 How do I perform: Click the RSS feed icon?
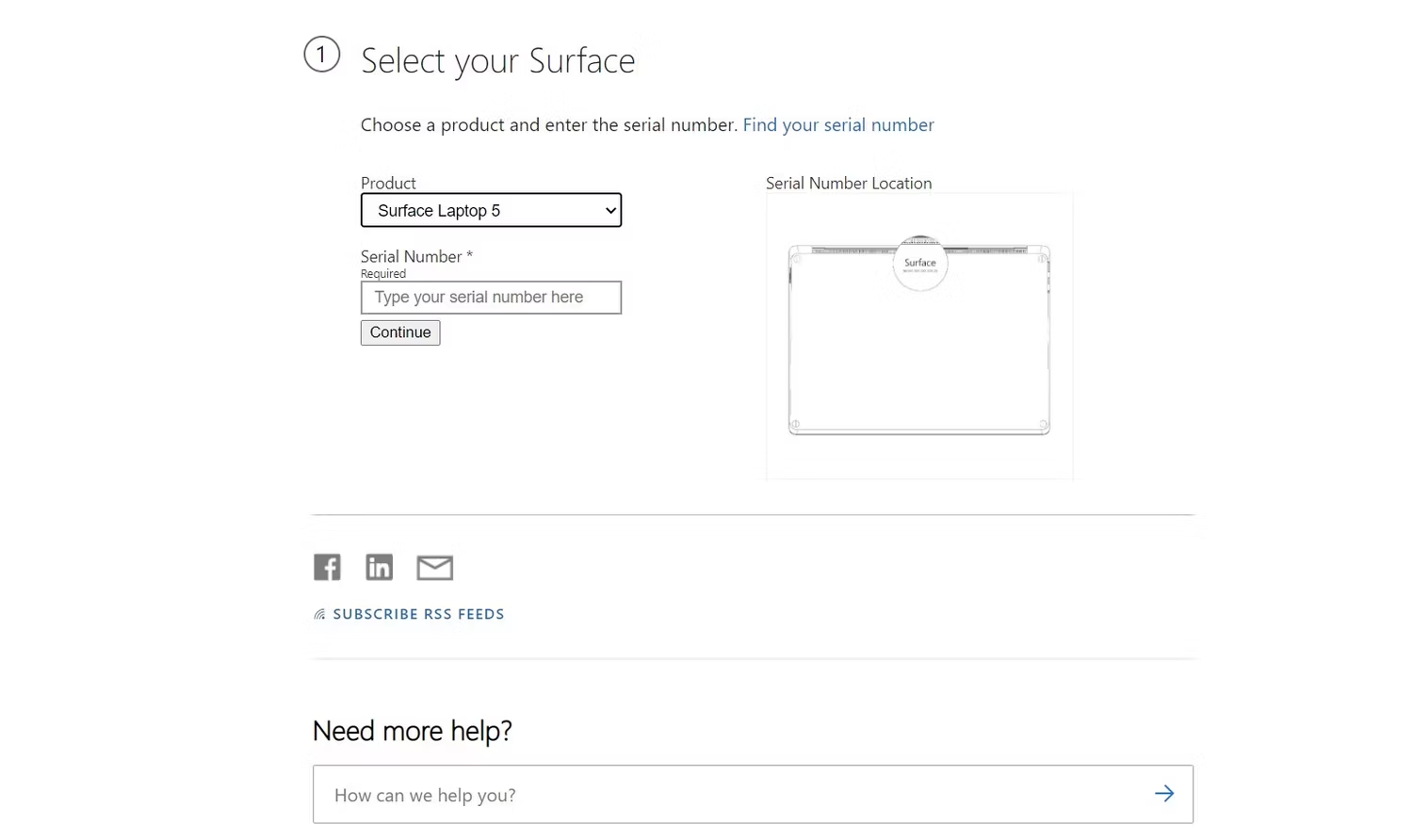[x=319, y=613]
